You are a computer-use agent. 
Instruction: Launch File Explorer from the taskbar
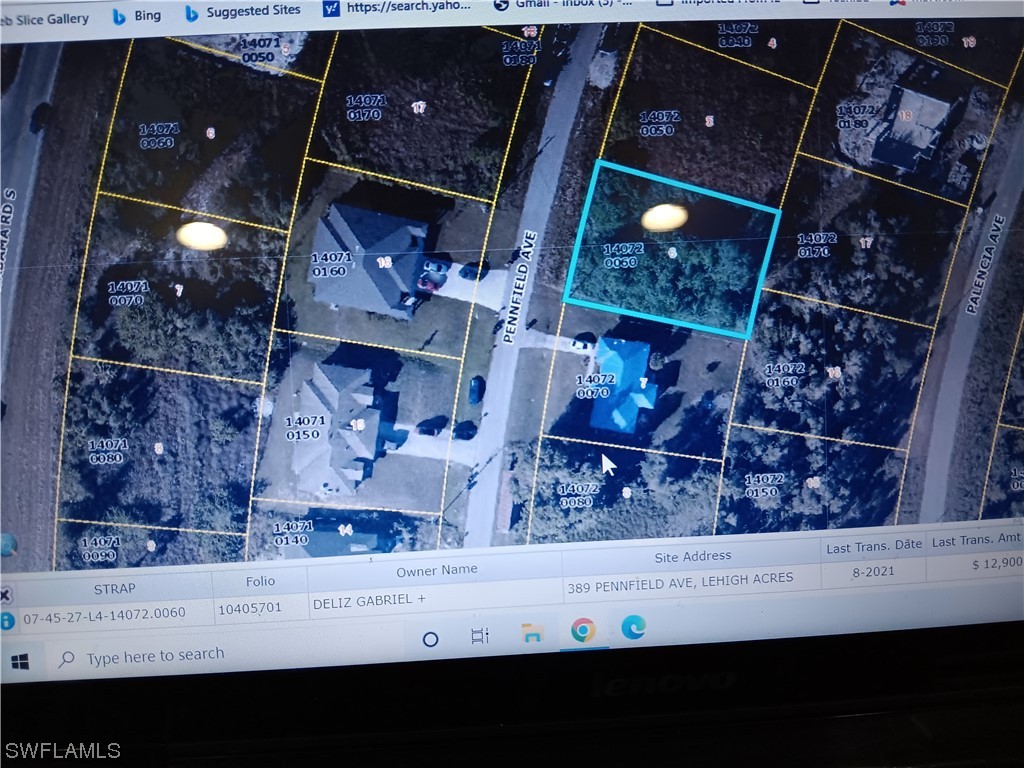[532, 633]
